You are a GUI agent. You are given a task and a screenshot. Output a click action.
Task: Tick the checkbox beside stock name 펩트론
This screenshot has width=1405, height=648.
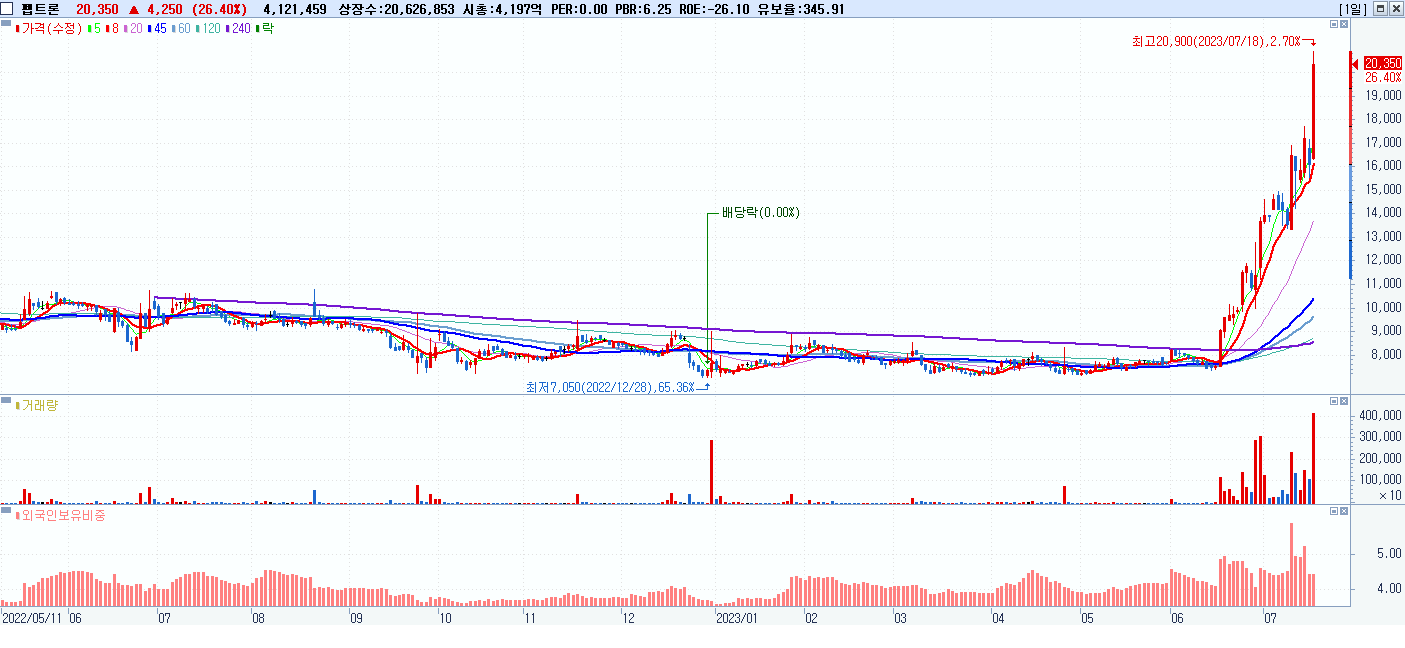pos(7,8)
